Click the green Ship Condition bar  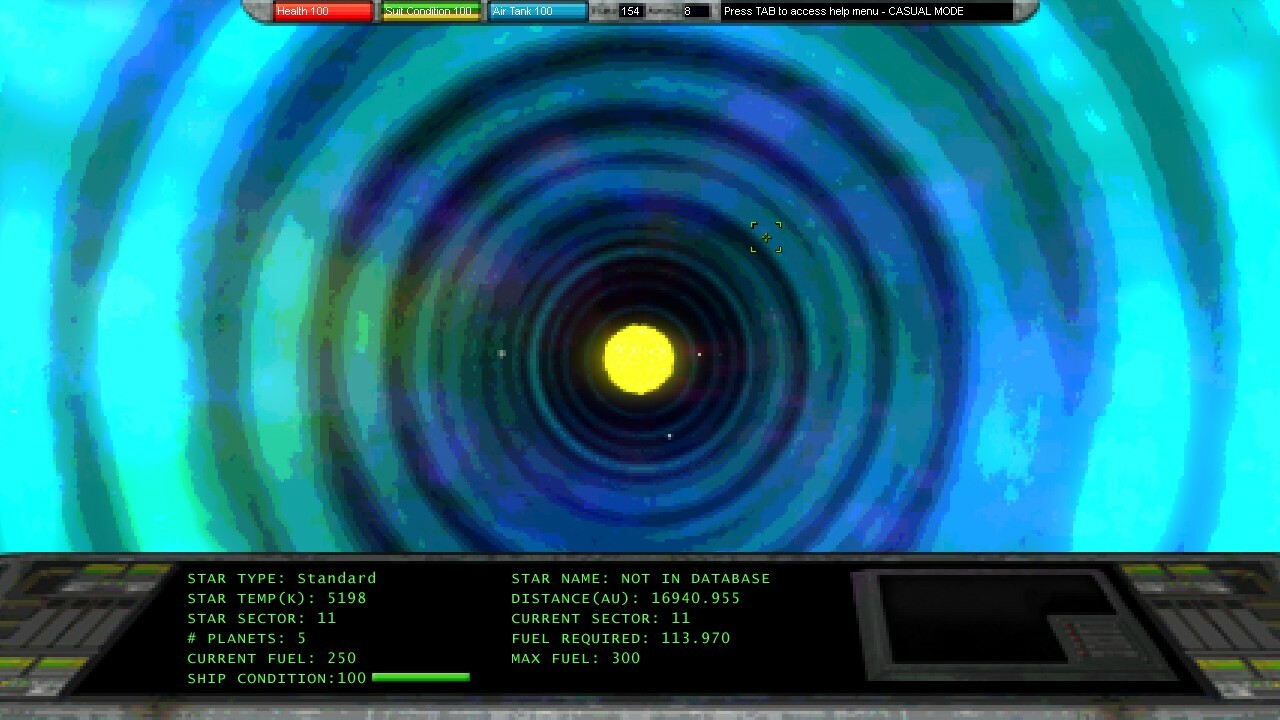420,678
